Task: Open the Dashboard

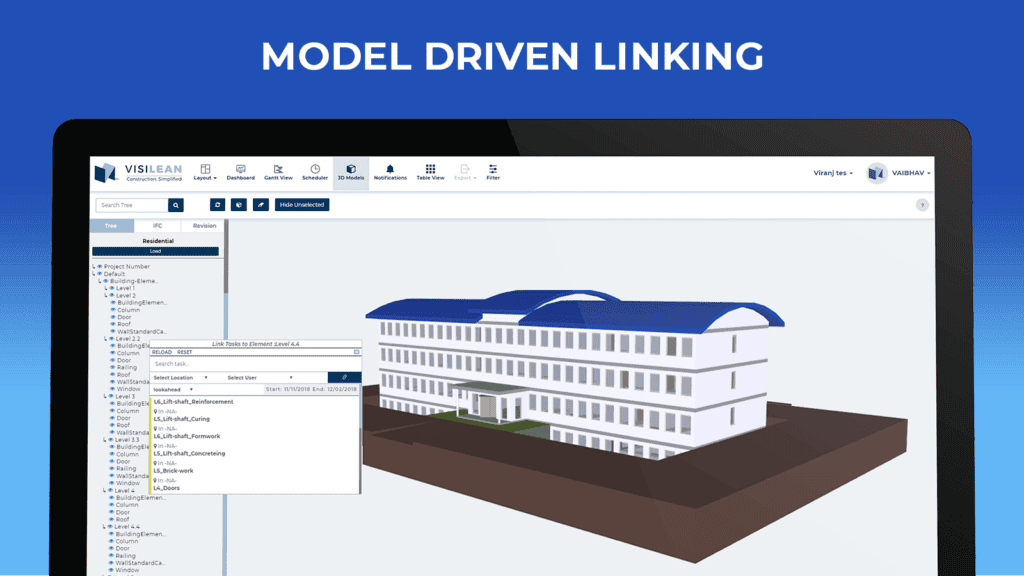Action: 240,172
